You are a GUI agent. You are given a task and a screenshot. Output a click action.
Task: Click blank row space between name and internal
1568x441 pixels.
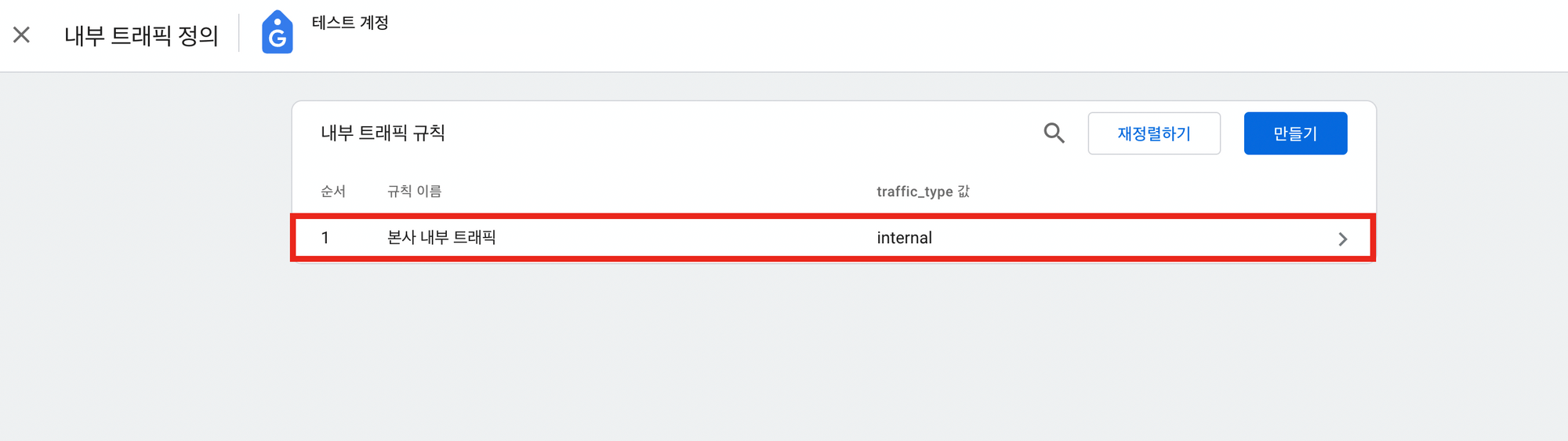pyautogui.click(x=682, y=238)
